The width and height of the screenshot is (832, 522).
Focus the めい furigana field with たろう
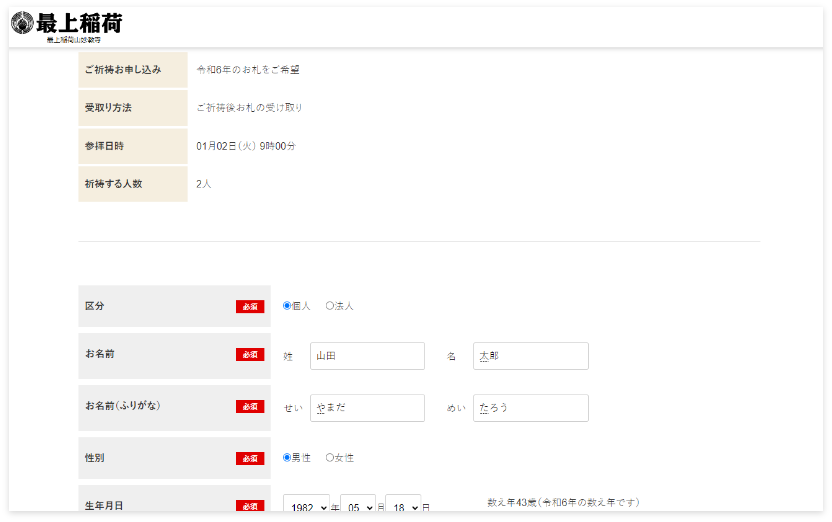pos(530,408)
